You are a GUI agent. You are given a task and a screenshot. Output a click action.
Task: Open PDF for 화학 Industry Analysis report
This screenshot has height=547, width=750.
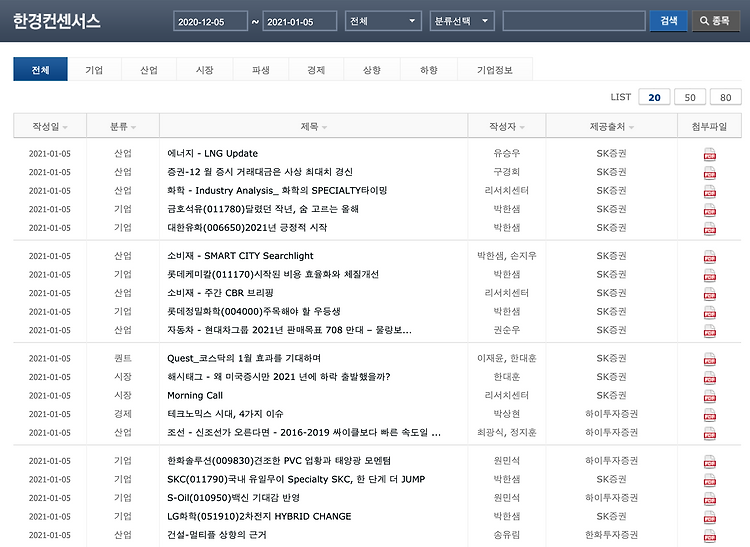tap(709, 192)
